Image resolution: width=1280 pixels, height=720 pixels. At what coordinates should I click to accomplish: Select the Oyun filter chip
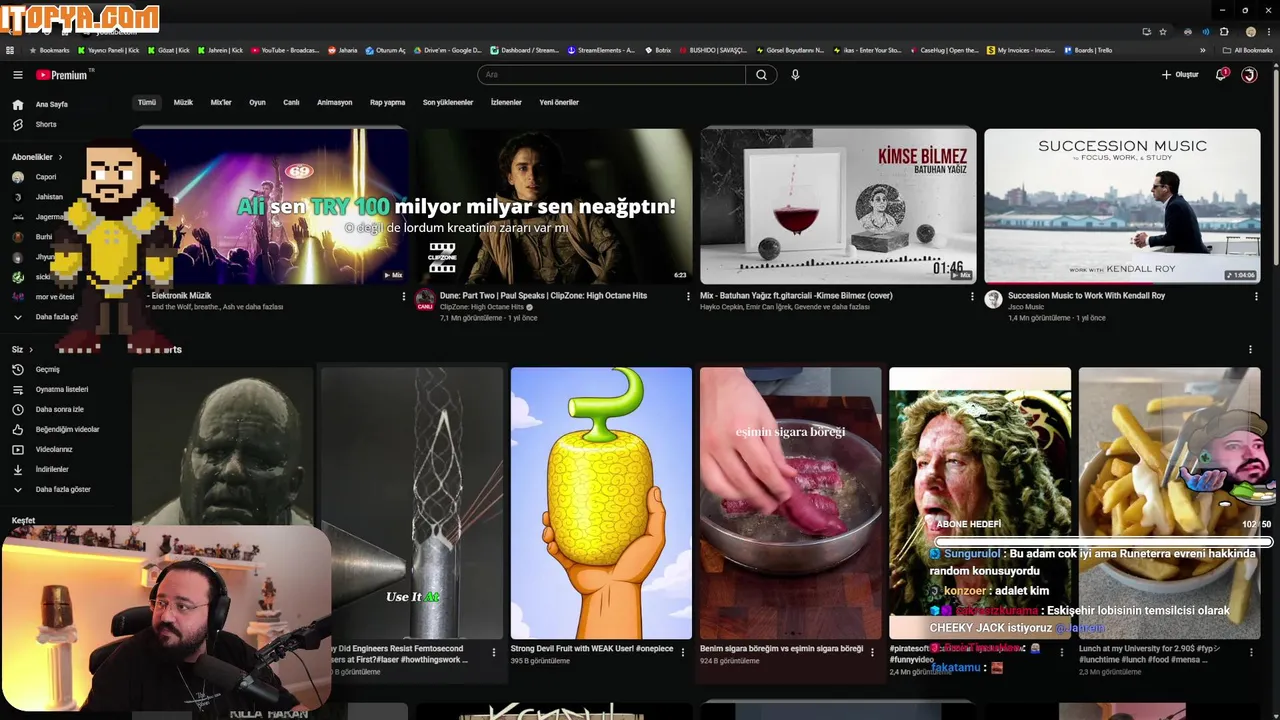click(257, 102)
